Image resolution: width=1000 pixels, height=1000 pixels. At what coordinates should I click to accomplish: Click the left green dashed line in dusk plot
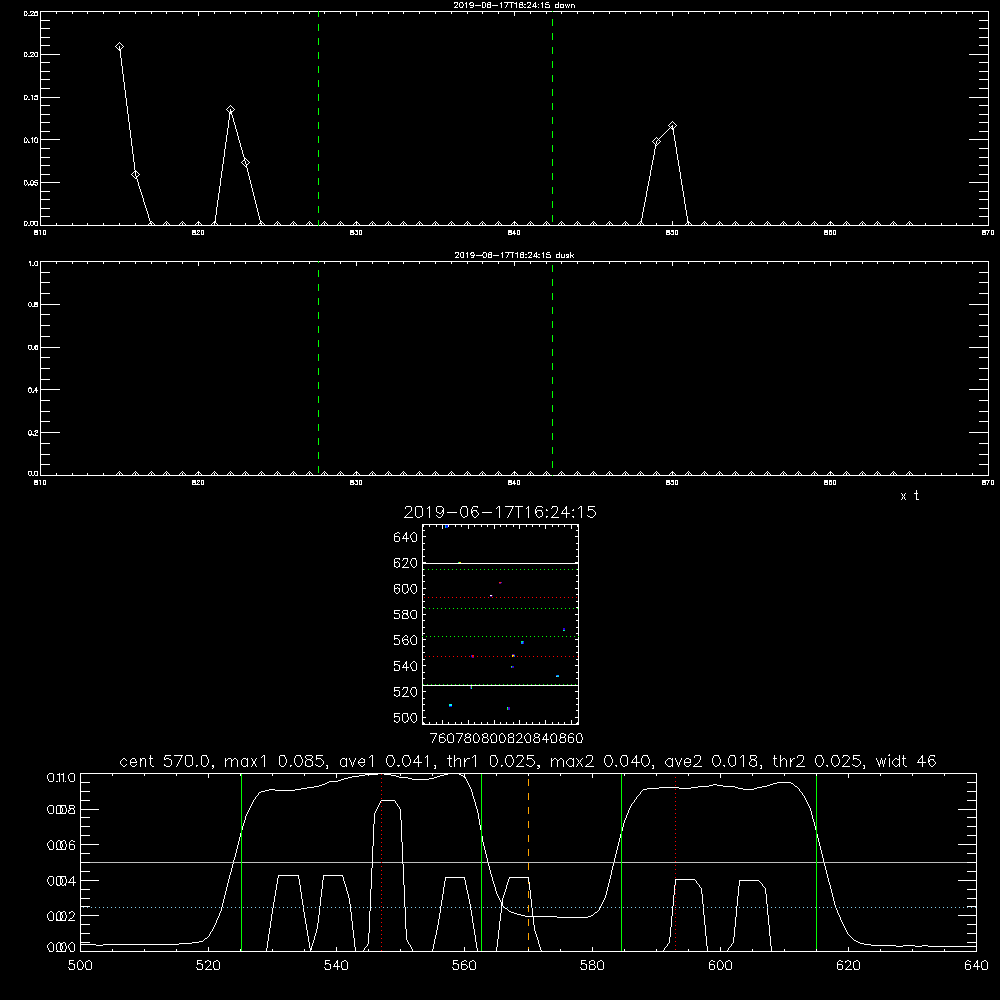(318, 369)
